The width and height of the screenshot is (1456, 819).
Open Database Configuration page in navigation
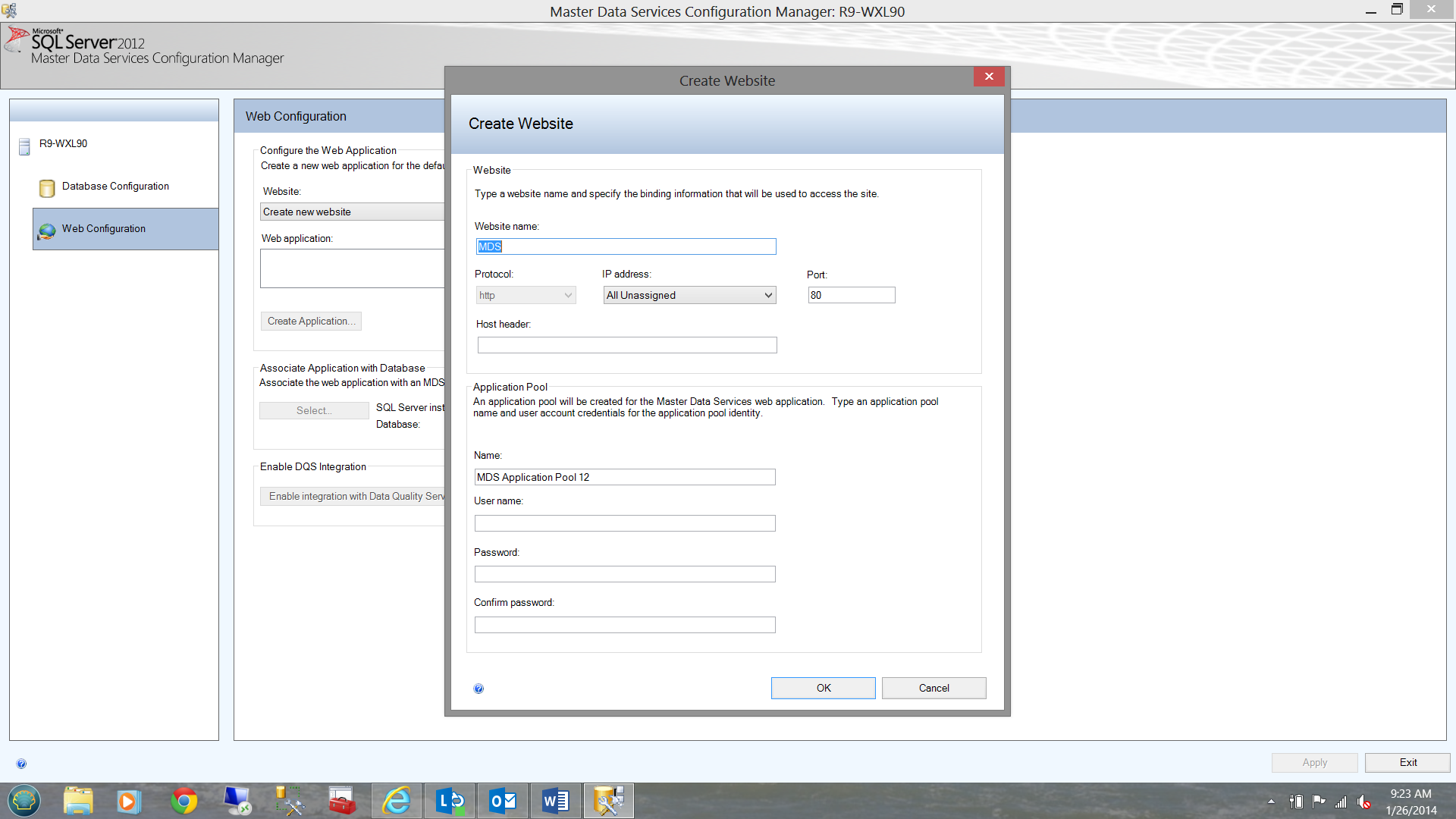coord(115,186)
